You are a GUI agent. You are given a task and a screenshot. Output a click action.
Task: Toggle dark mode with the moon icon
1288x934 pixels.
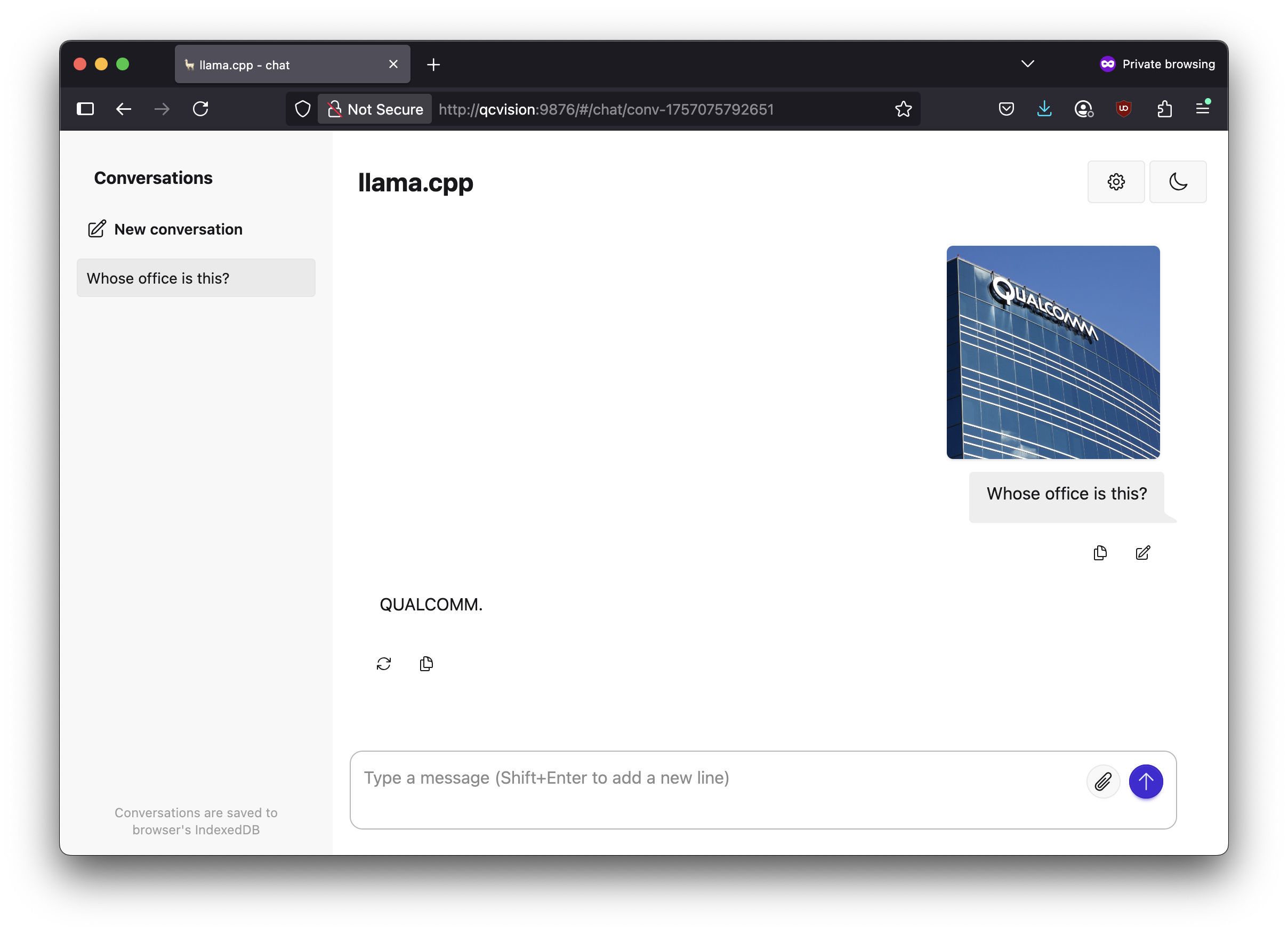point(1177,182)
